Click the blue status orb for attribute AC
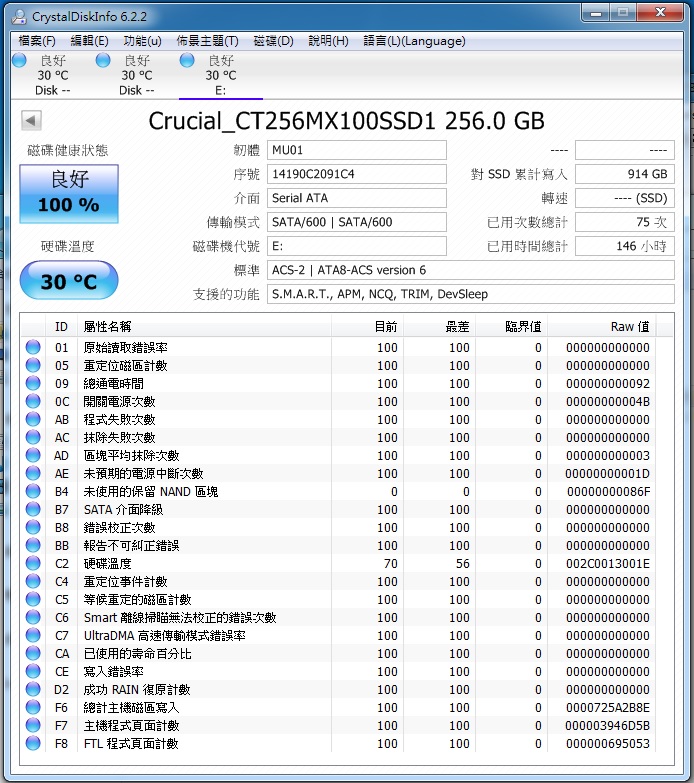 pyautogui.click(x=33, y=437)
